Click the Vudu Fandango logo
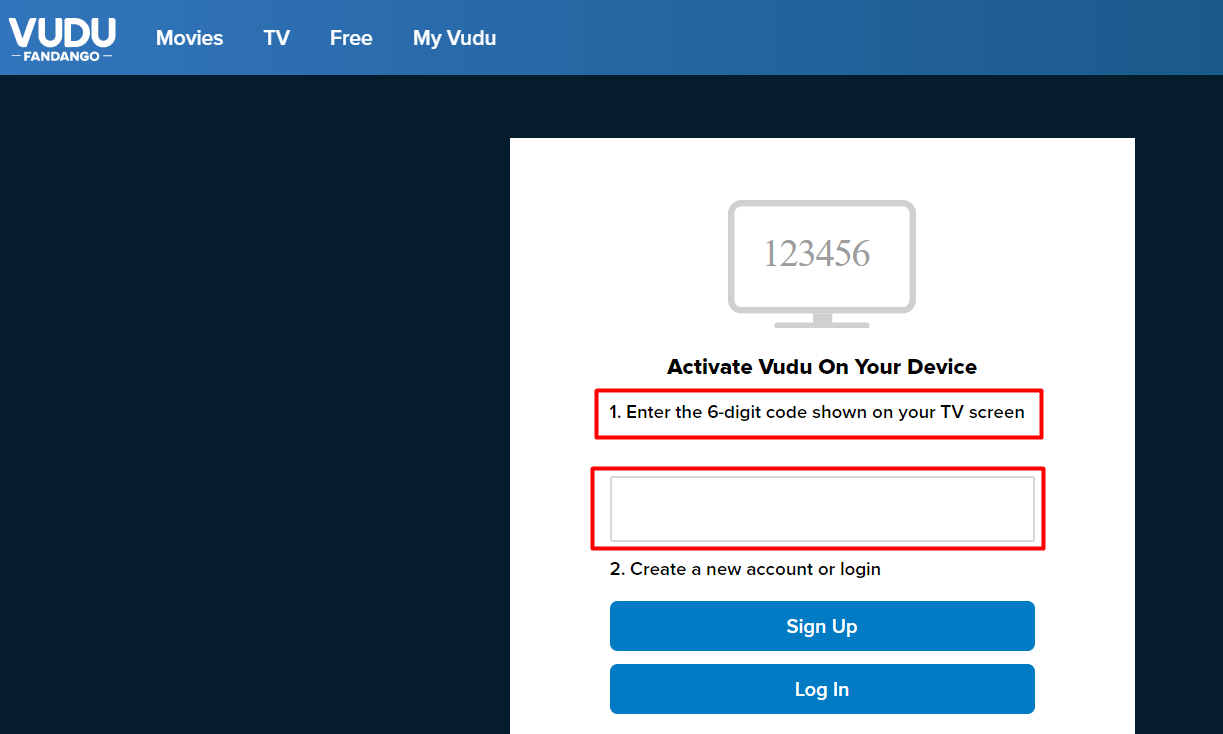 tap(62, 38)
